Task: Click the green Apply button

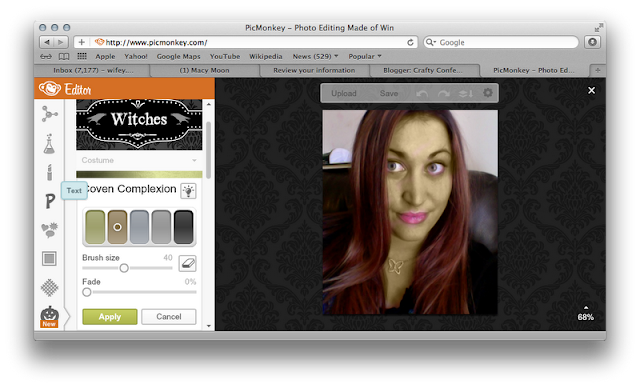Action: click(110, 317)
